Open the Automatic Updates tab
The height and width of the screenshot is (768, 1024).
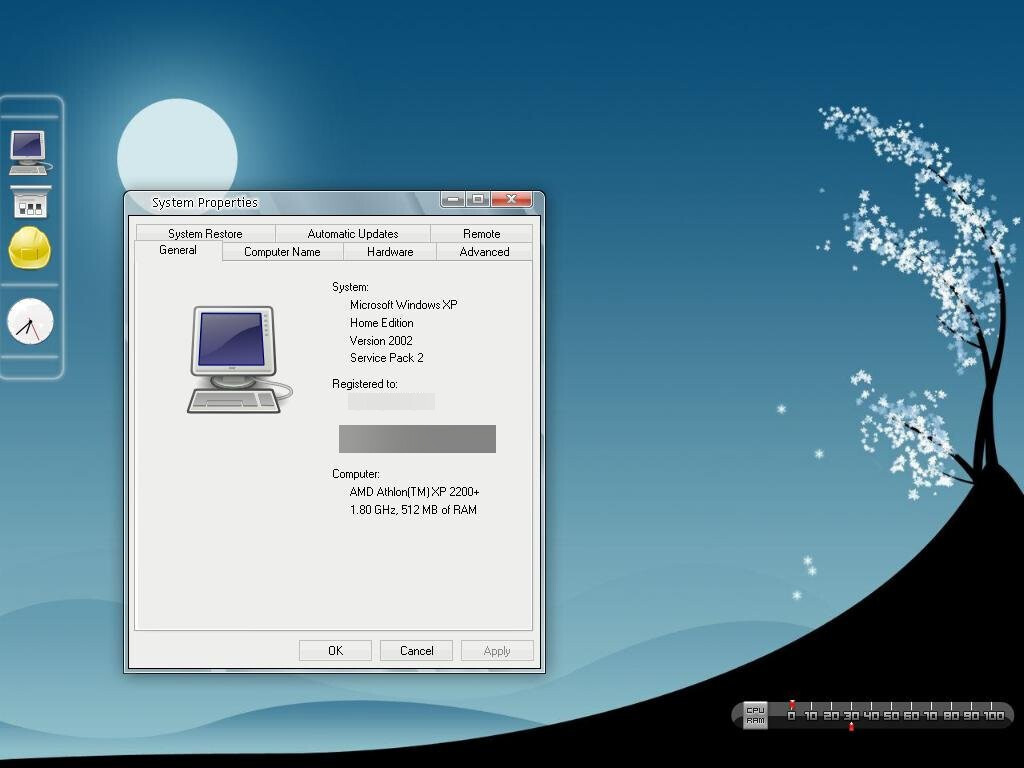tap(355, 233)
